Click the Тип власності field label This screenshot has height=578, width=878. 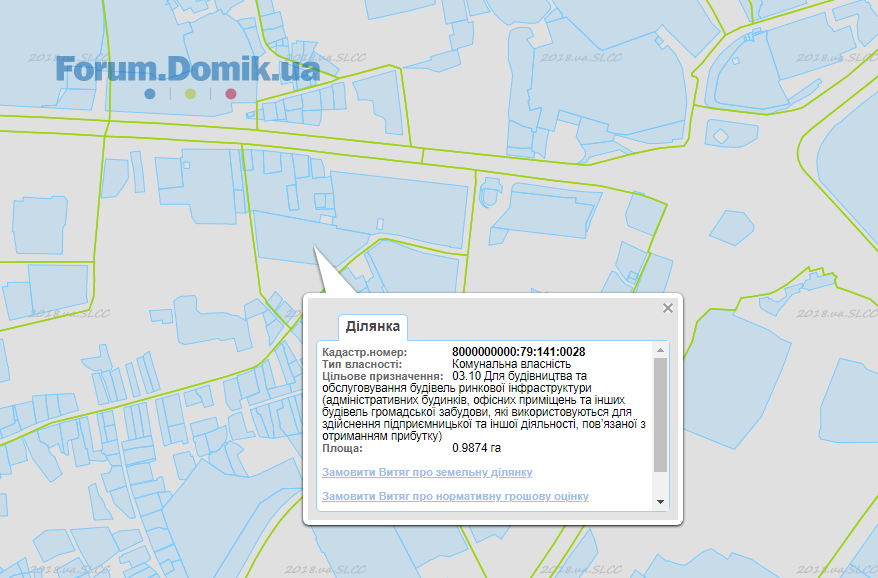361,364
